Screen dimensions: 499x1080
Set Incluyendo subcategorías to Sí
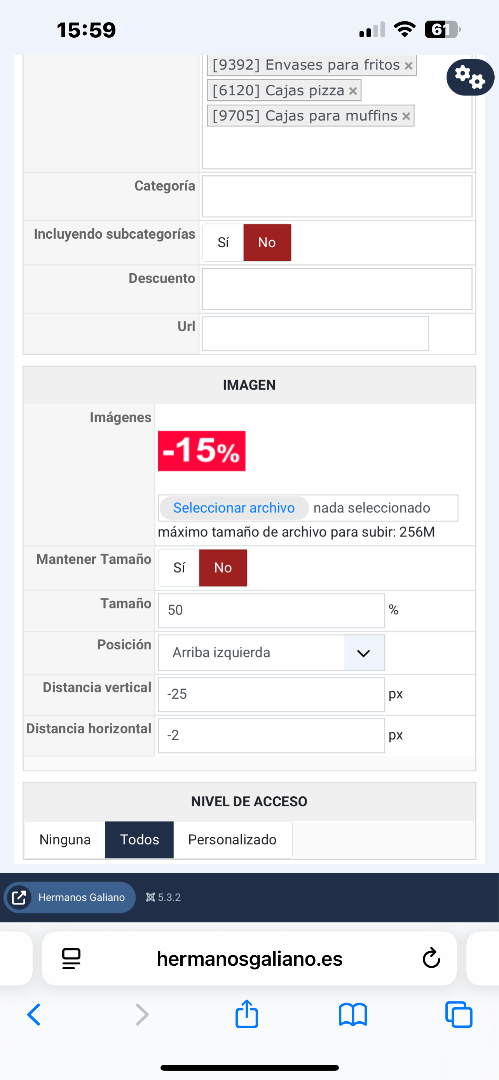tap(223, 242)
